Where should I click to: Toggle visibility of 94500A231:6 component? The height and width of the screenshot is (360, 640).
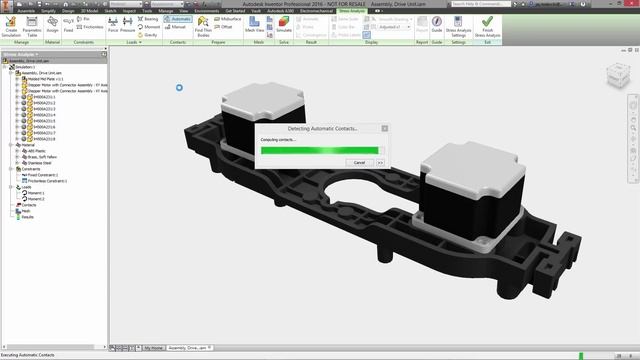(x=24, y=127)
